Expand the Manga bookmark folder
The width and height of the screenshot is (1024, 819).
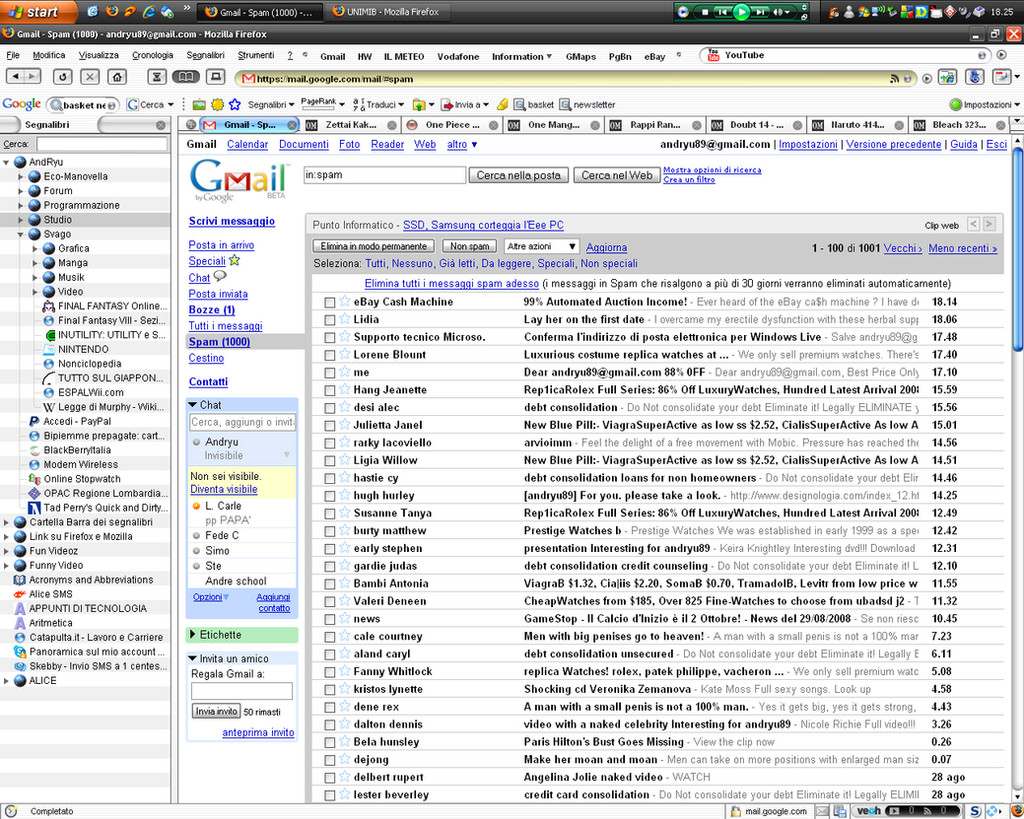point(35,263)
